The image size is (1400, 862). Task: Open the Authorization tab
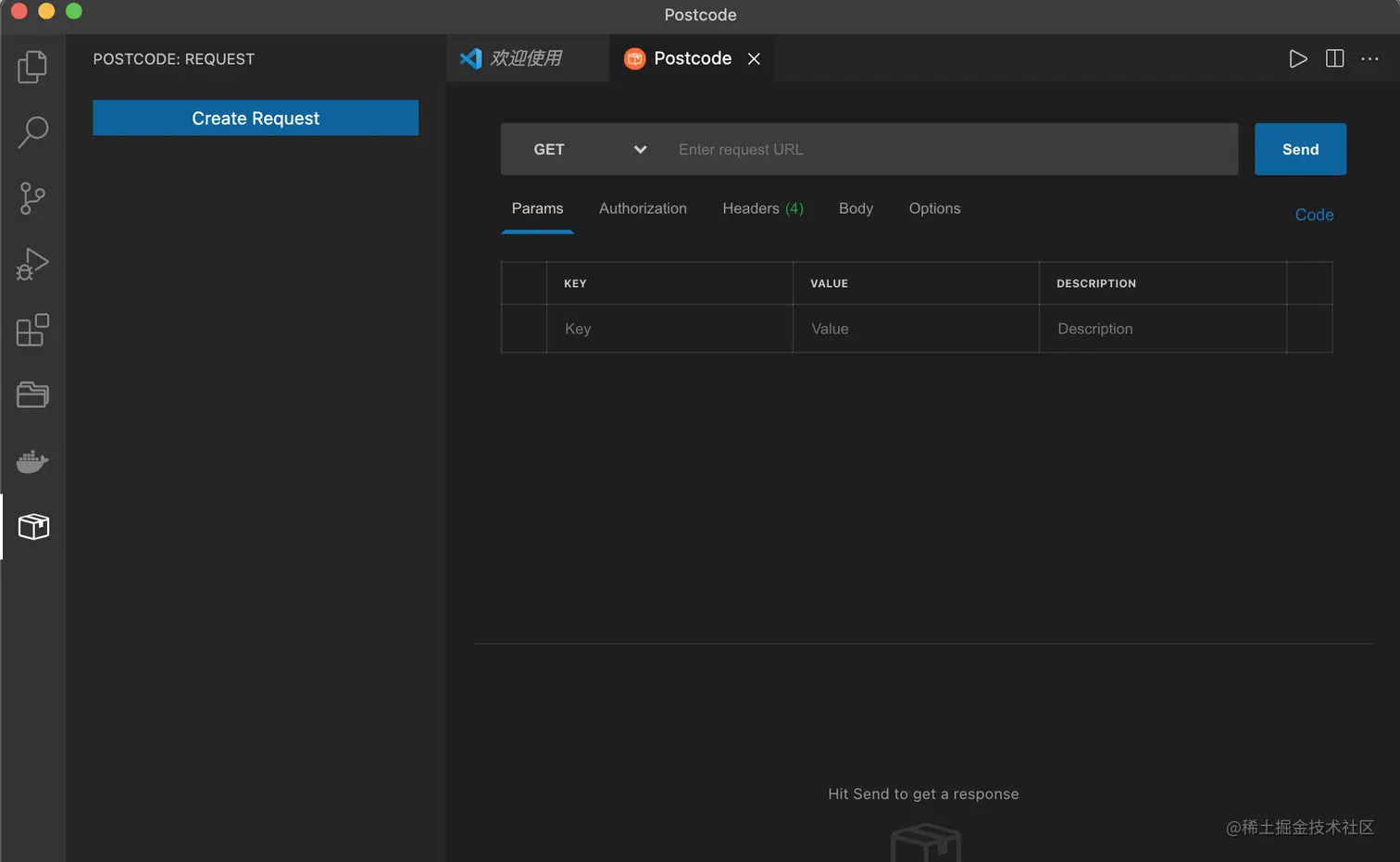pyautogui.click(x=643, y=209)
